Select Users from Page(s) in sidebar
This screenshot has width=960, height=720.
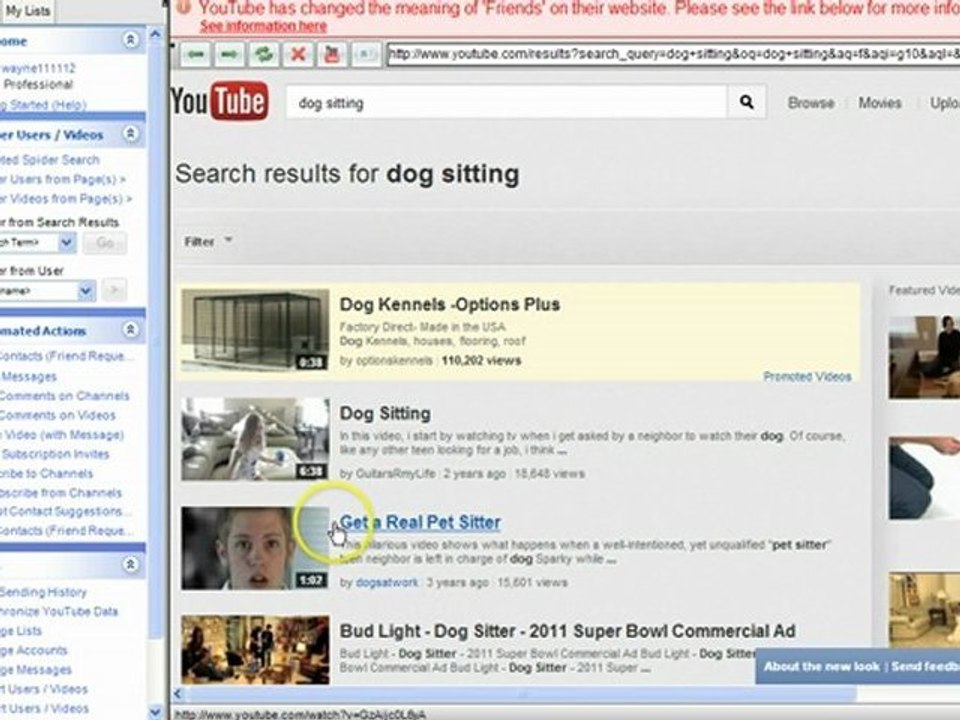[x=62, y=179]
